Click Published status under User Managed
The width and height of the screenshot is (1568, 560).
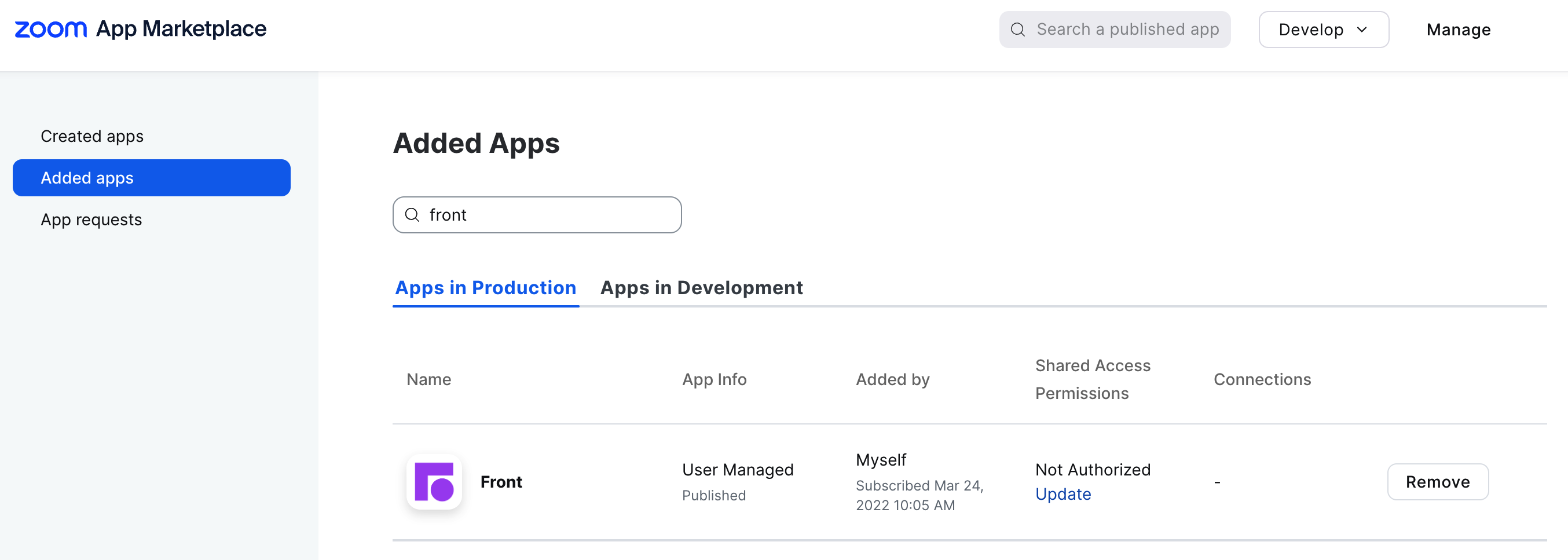point(713,496)
